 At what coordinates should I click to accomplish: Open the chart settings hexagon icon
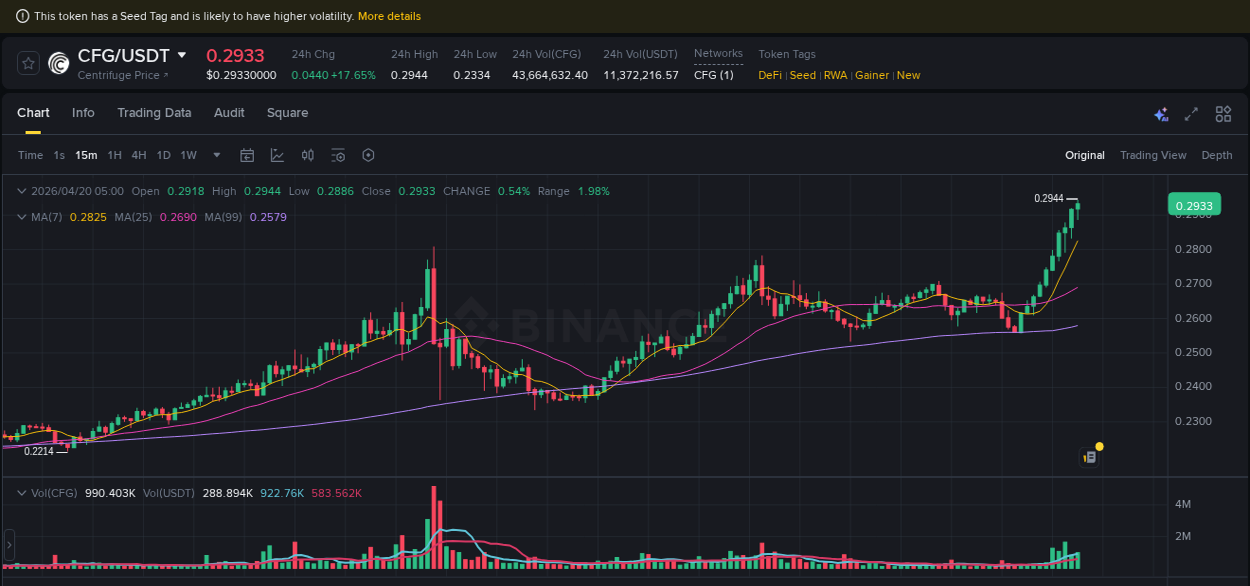[368, 155]
